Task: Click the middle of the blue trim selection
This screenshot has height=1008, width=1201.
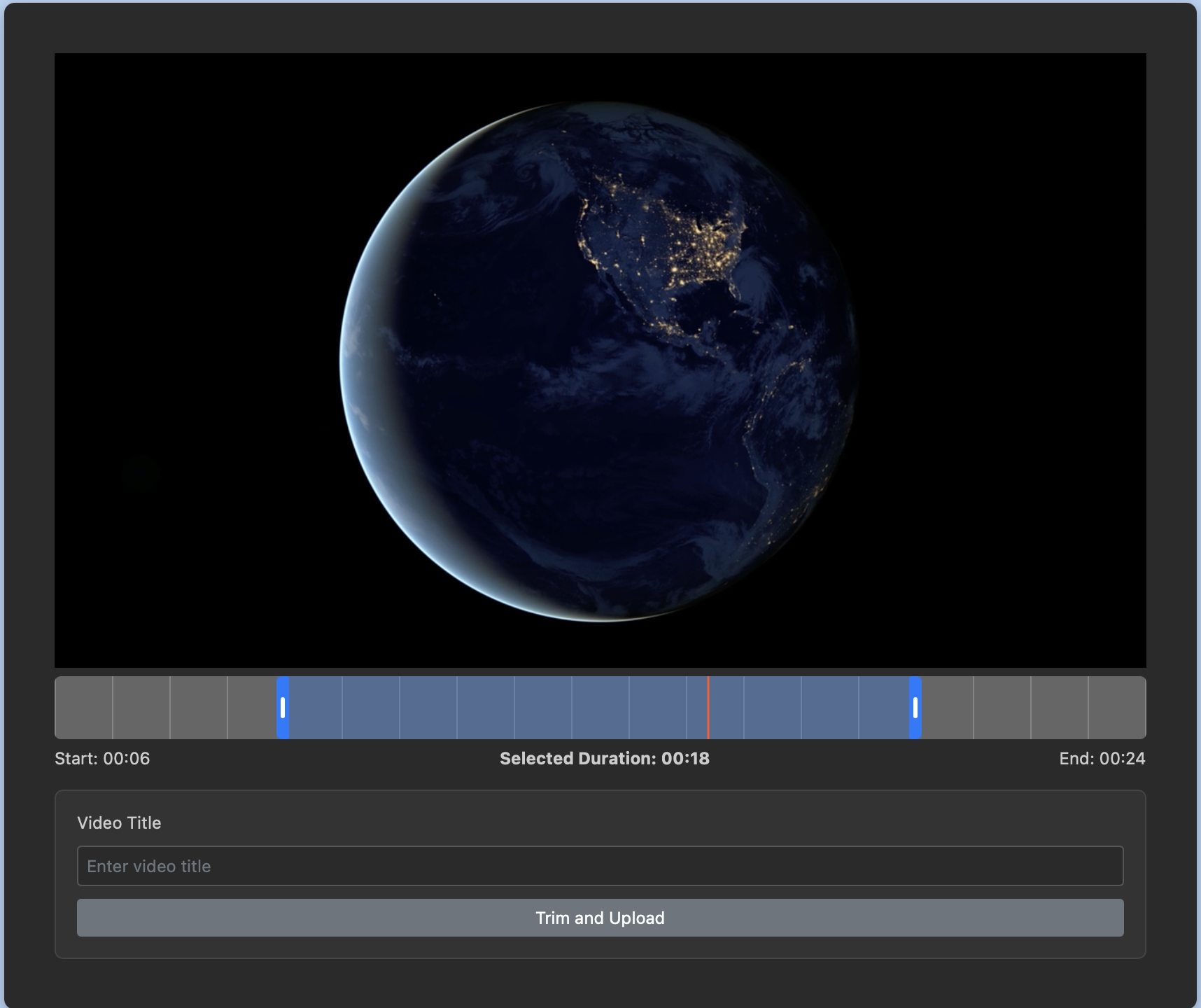Action: click(x=599, y=708)
